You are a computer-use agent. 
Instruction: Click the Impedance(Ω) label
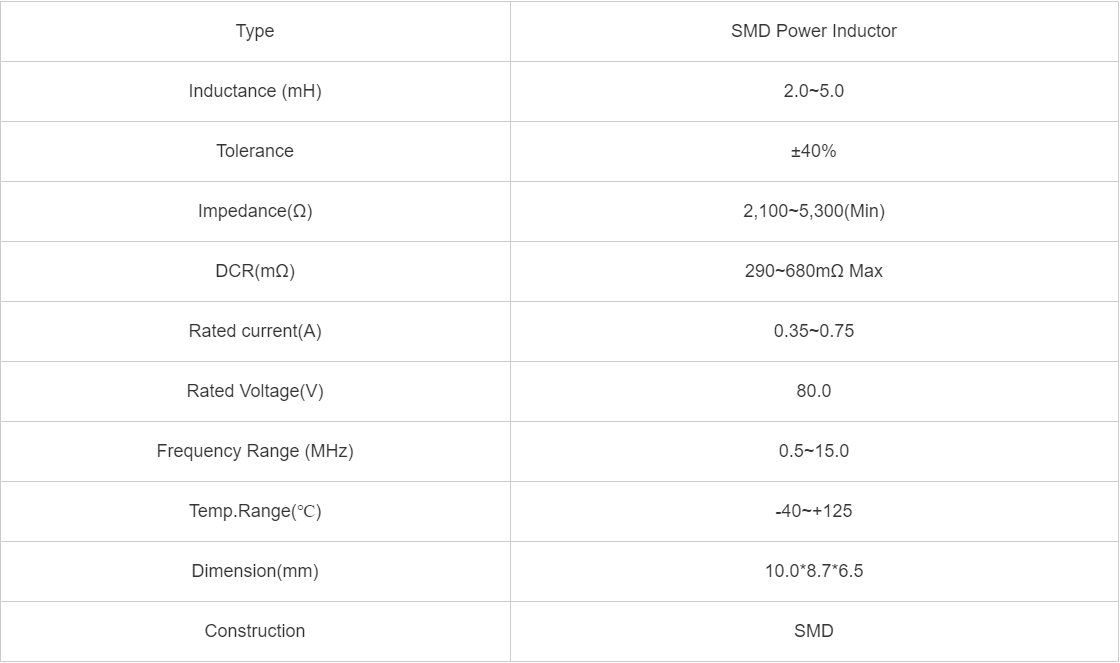(255, 211)
